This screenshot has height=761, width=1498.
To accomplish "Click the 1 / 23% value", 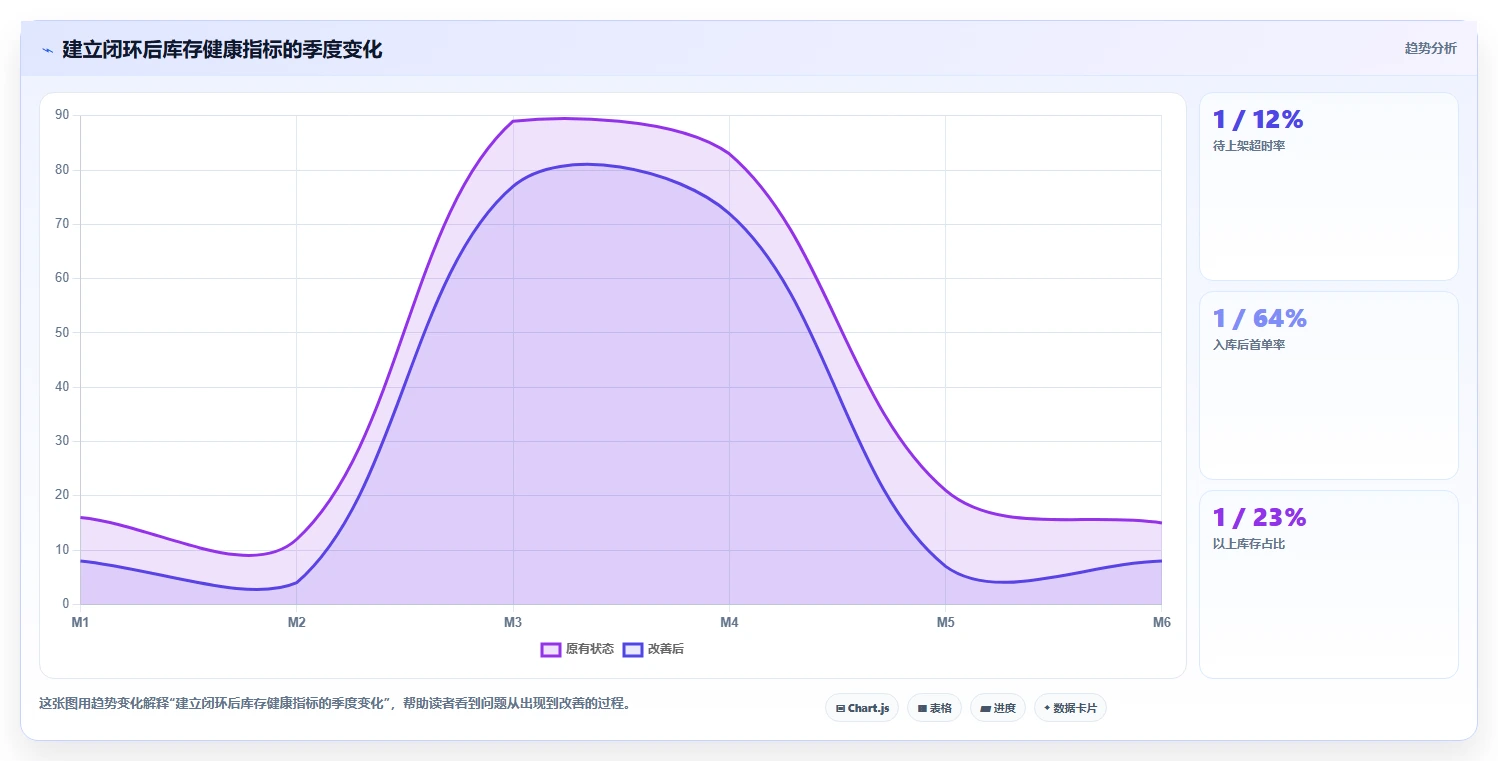I will pos(1259,517).
